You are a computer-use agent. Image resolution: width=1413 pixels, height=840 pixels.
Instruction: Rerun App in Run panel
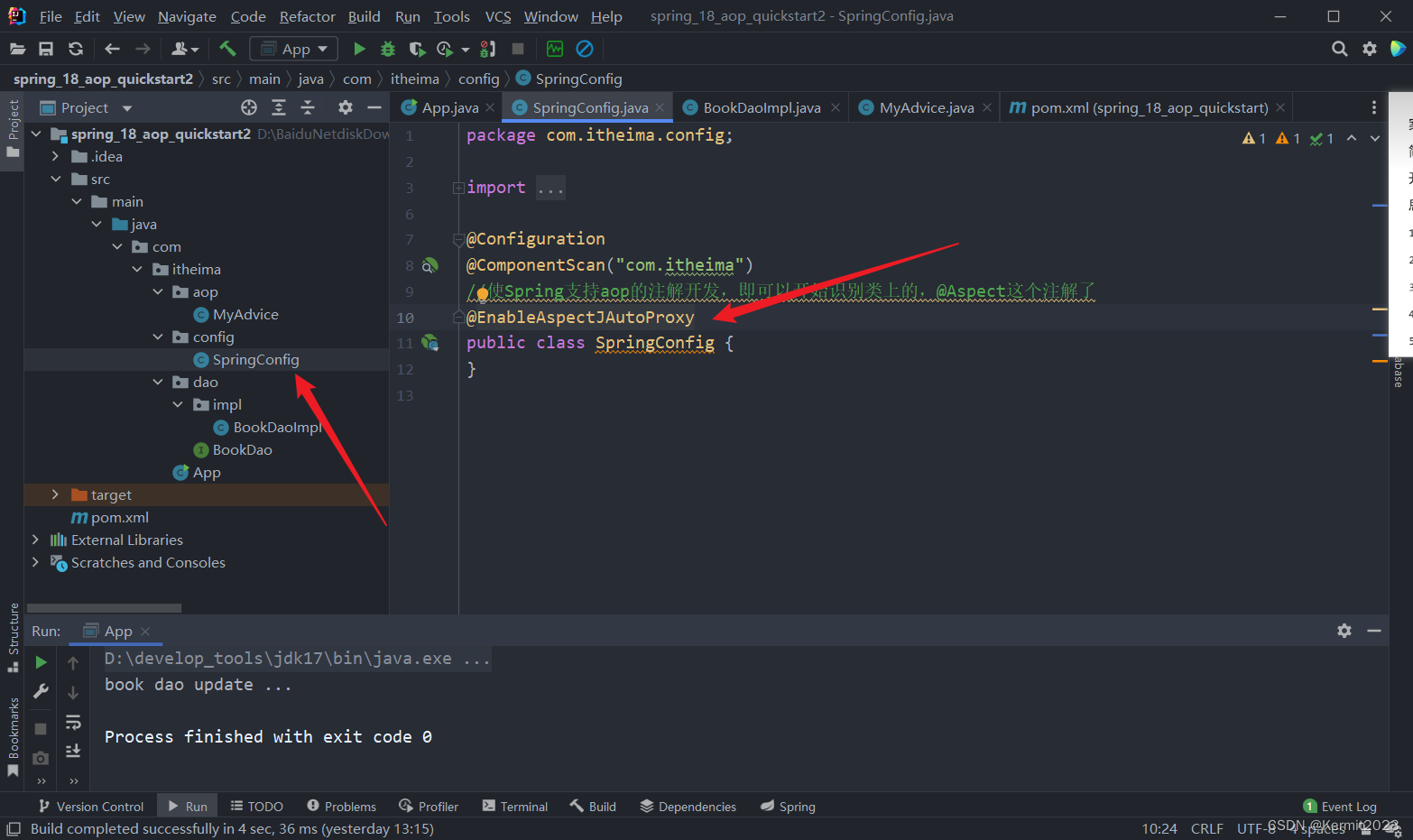click(x=41, y=662)
